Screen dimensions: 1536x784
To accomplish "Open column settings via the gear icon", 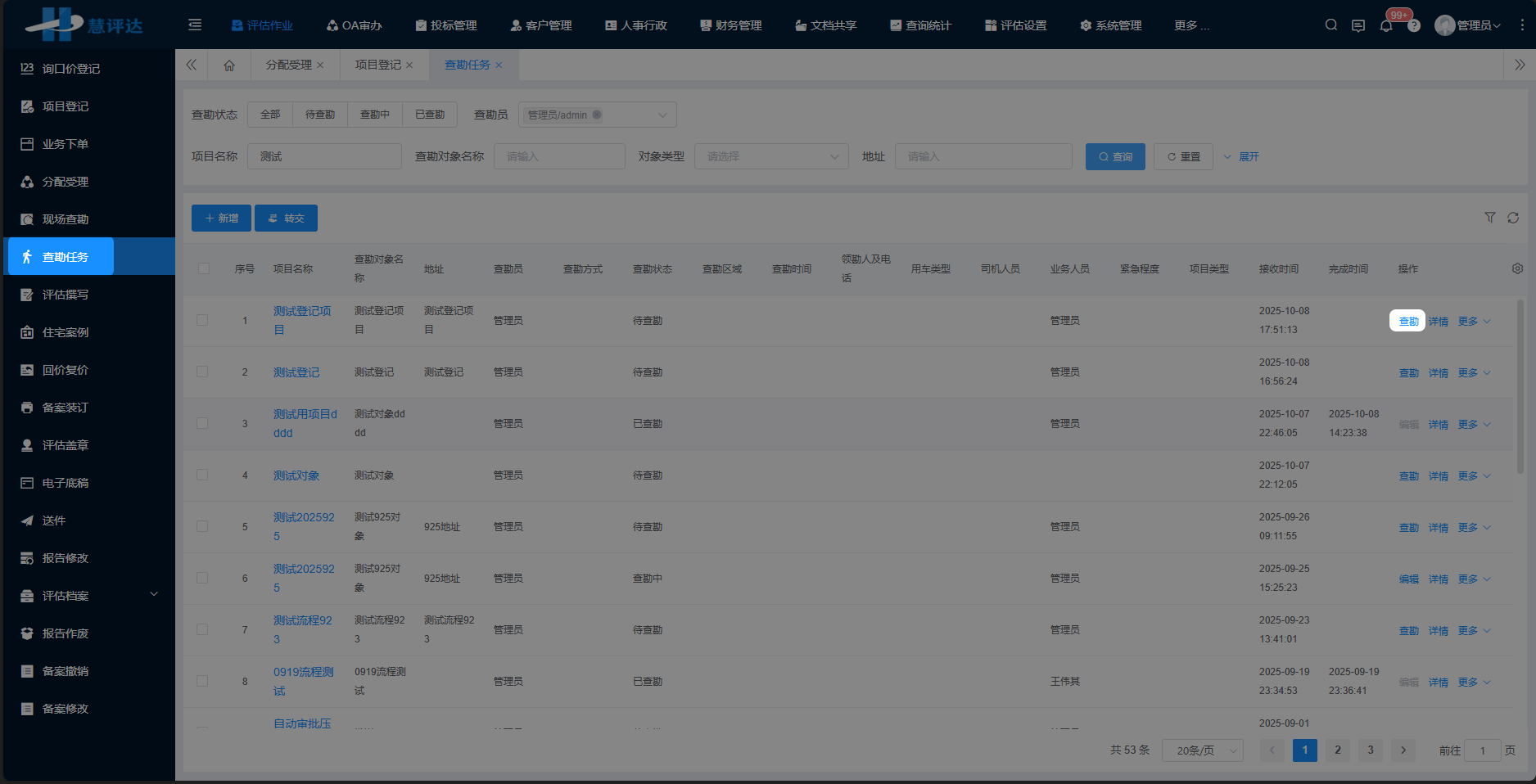I will (x=1517, y=268).
